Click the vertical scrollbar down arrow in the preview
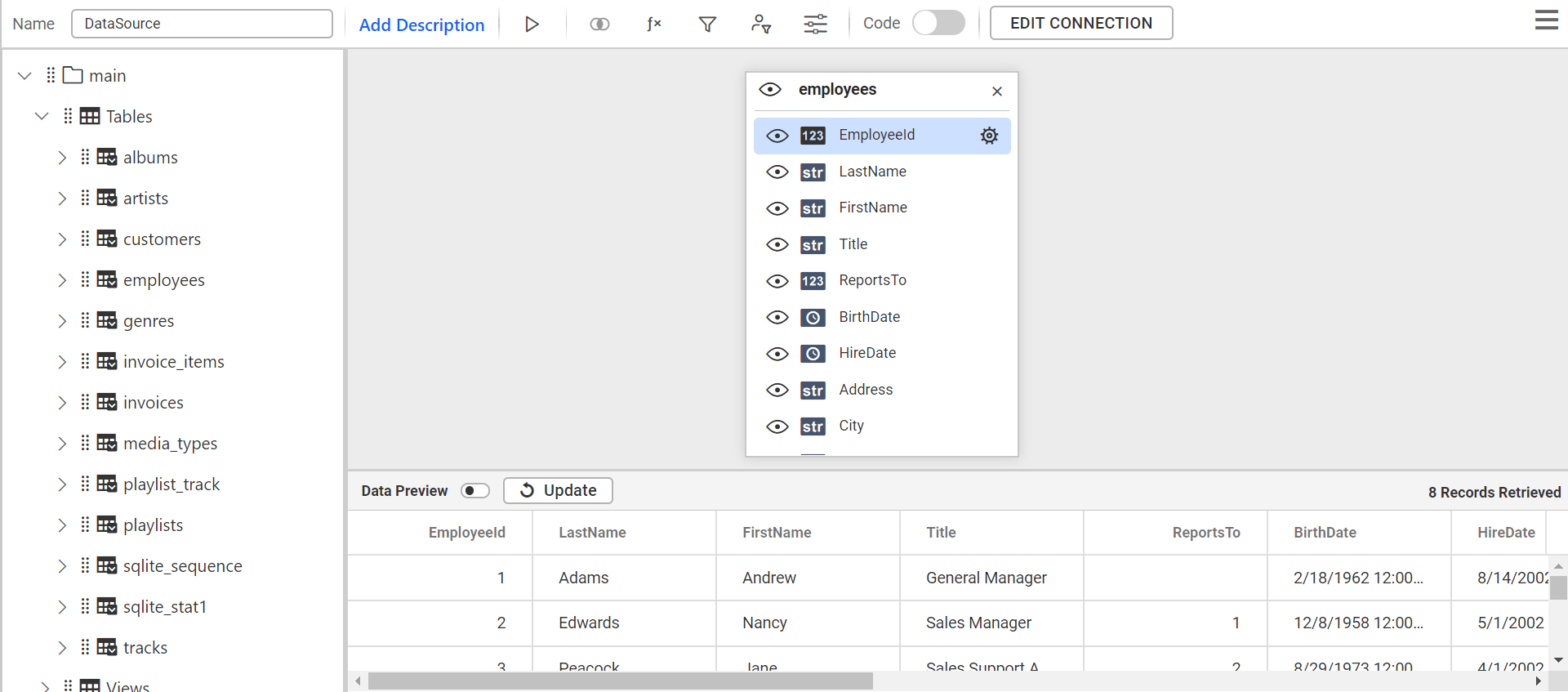Viewport: 1568px width, 692px height. 1558,660
